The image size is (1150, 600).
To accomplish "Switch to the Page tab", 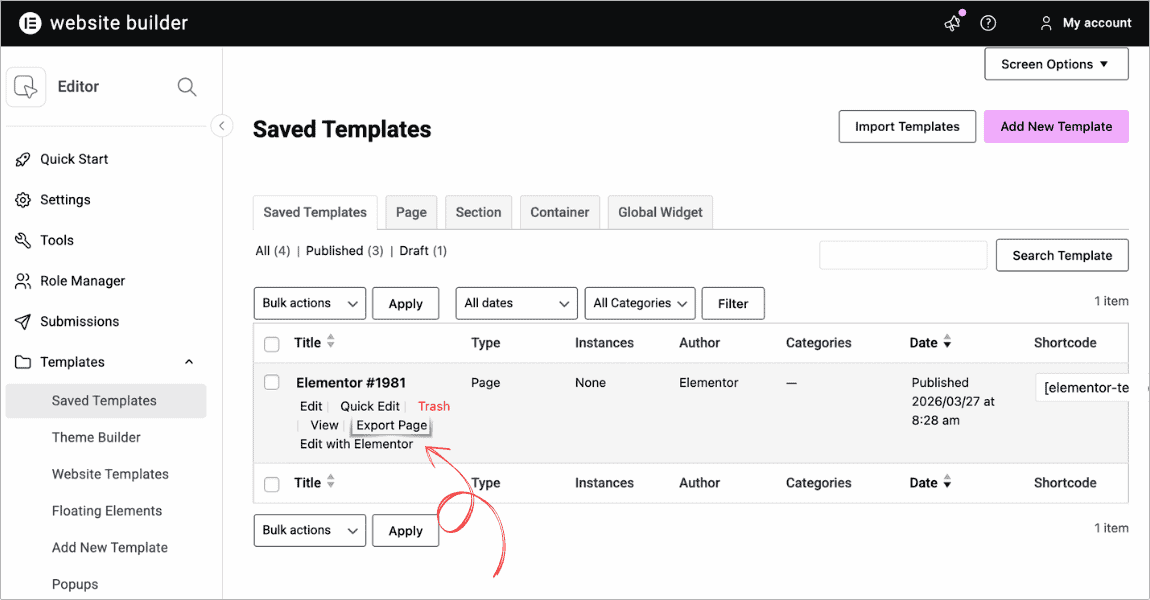I will point(411,212).
